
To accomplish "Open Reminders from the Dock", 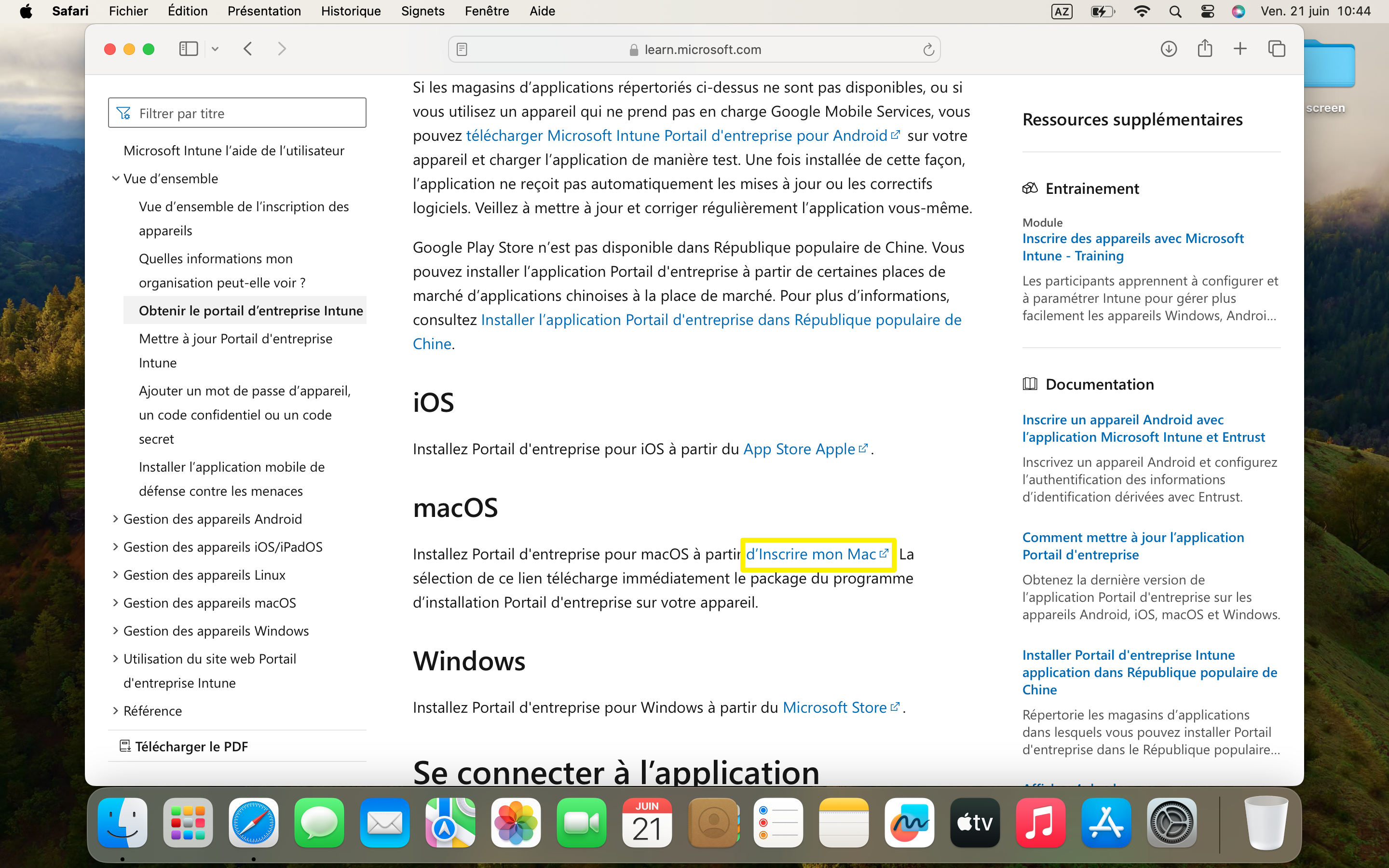I will [x=778, y=823].
